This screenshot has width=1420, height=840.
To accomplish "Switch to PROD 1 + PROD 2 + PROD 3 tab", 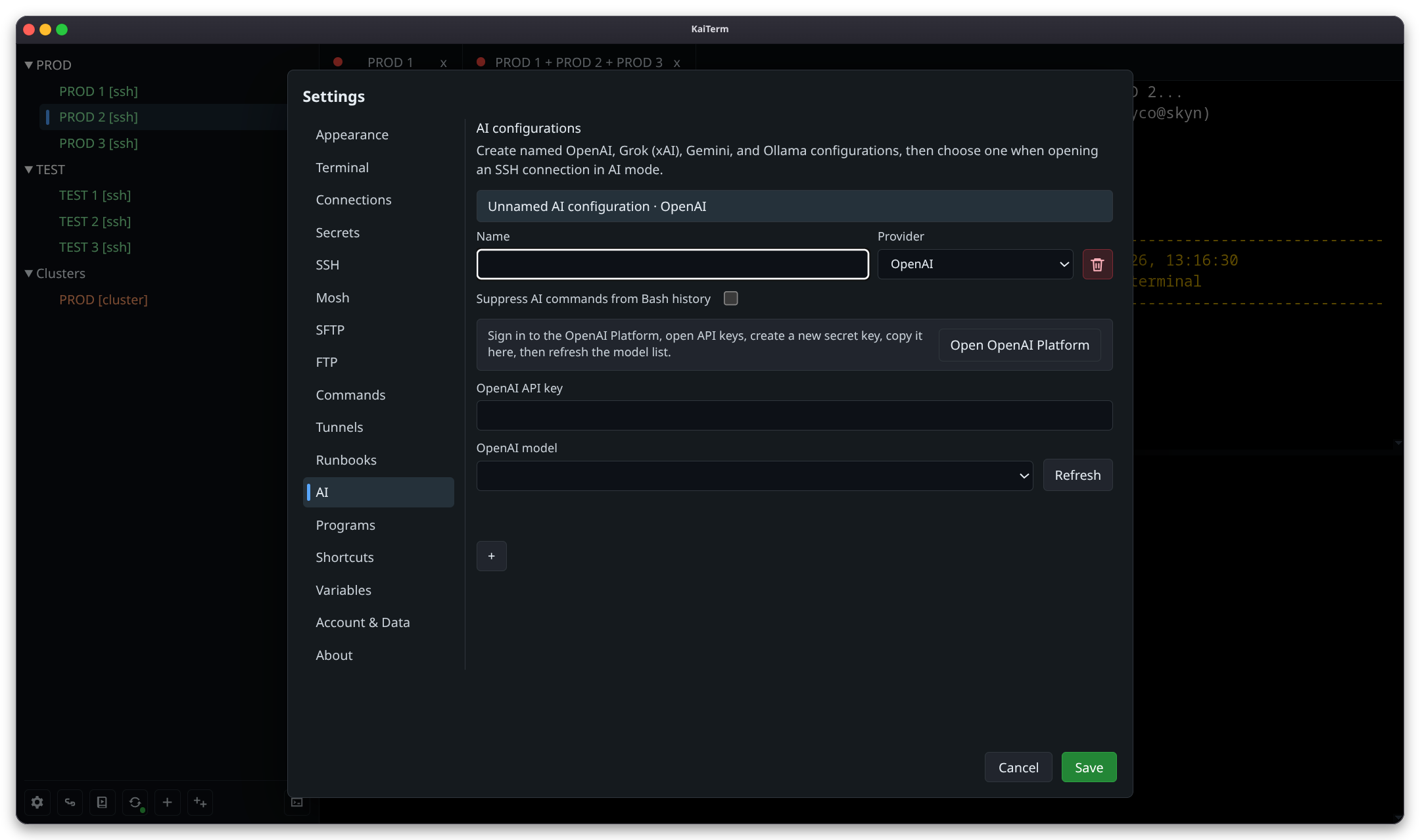I will click(x=579, y=62).
